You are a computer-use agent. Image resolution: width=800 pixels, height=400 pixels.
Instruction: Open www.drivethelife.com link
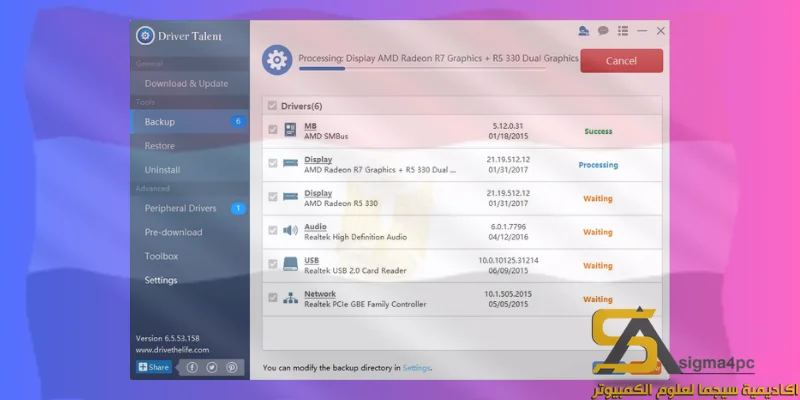pos(172,350)
